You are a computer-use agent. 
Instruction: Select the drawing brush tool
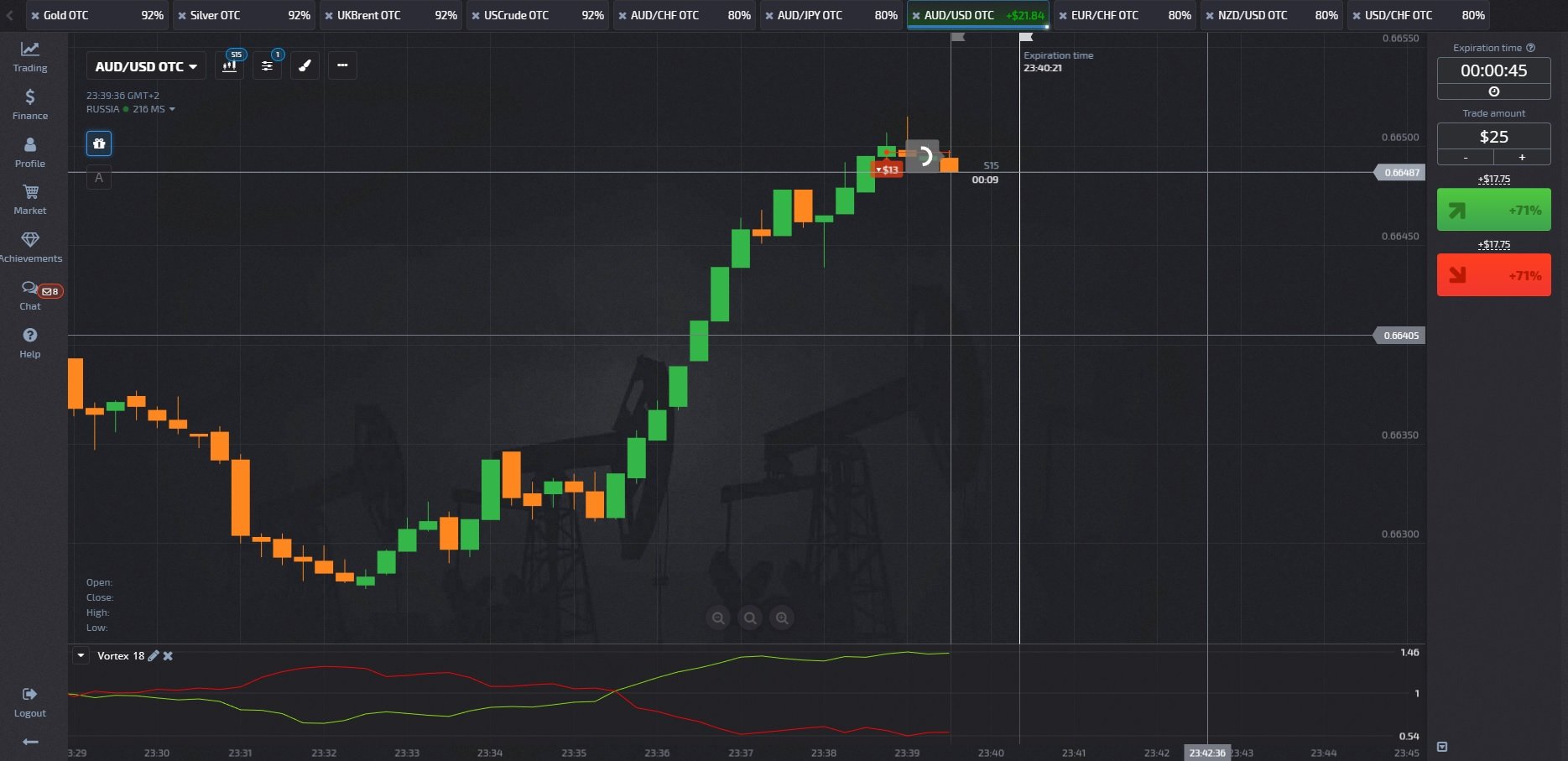click(x=305, y=65)
